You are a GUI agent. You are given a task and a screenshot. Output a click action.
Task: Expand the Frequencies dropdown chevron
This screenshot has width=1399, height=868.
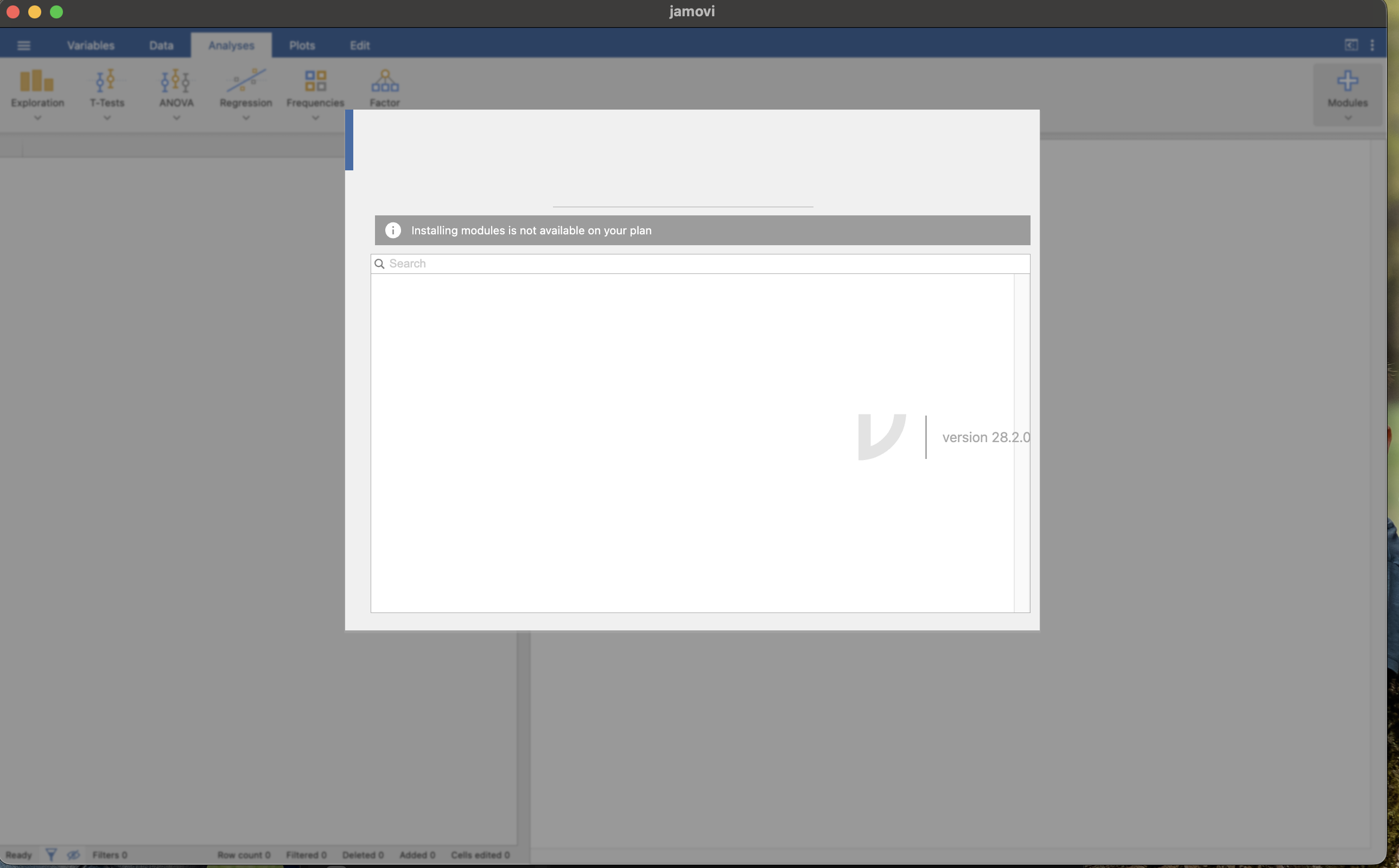coord(315,118)
